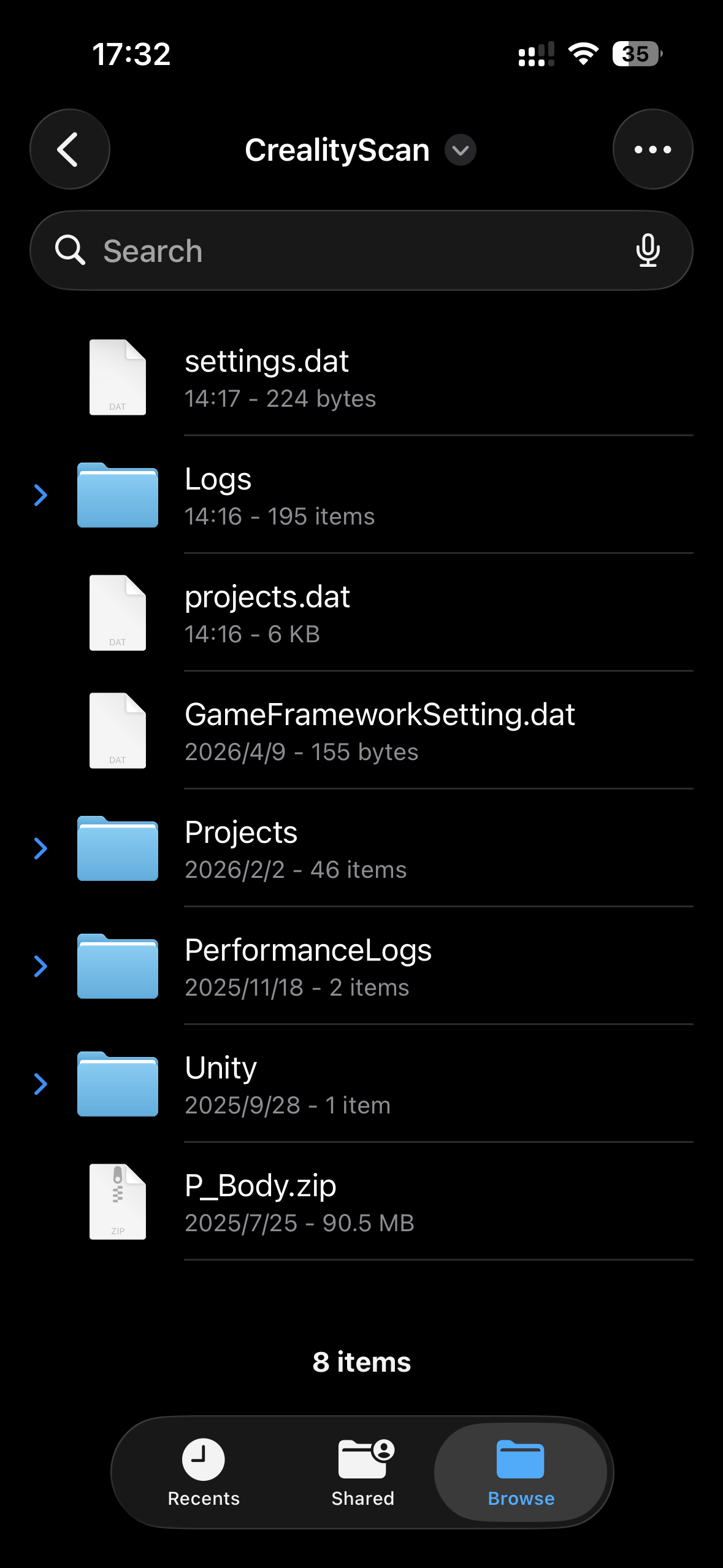This screenshot has height=1568, width=723.
Task: Switch to the Recents tab
Action: click(204, 1472)
